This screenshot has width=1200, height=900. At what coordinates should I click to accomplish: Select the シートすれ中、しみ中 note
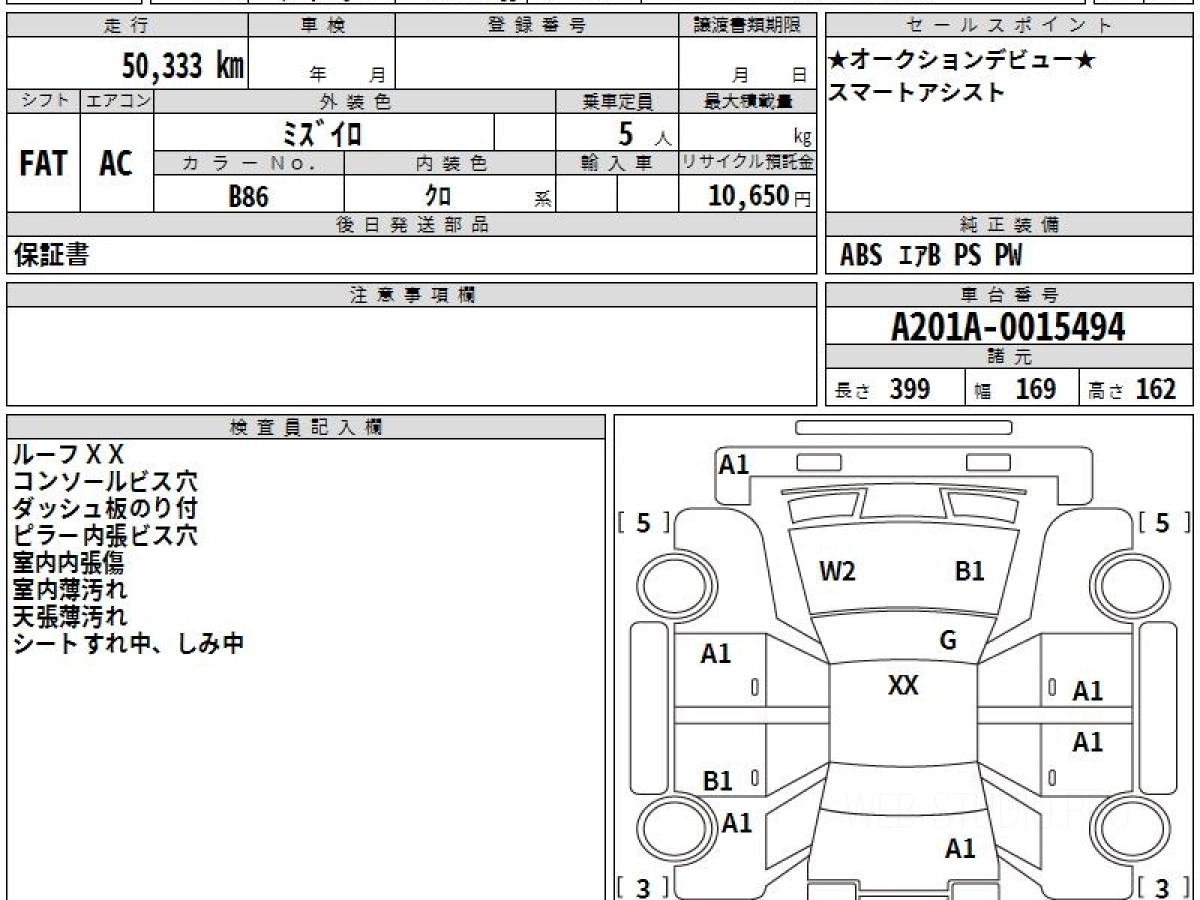pos(129,644)
